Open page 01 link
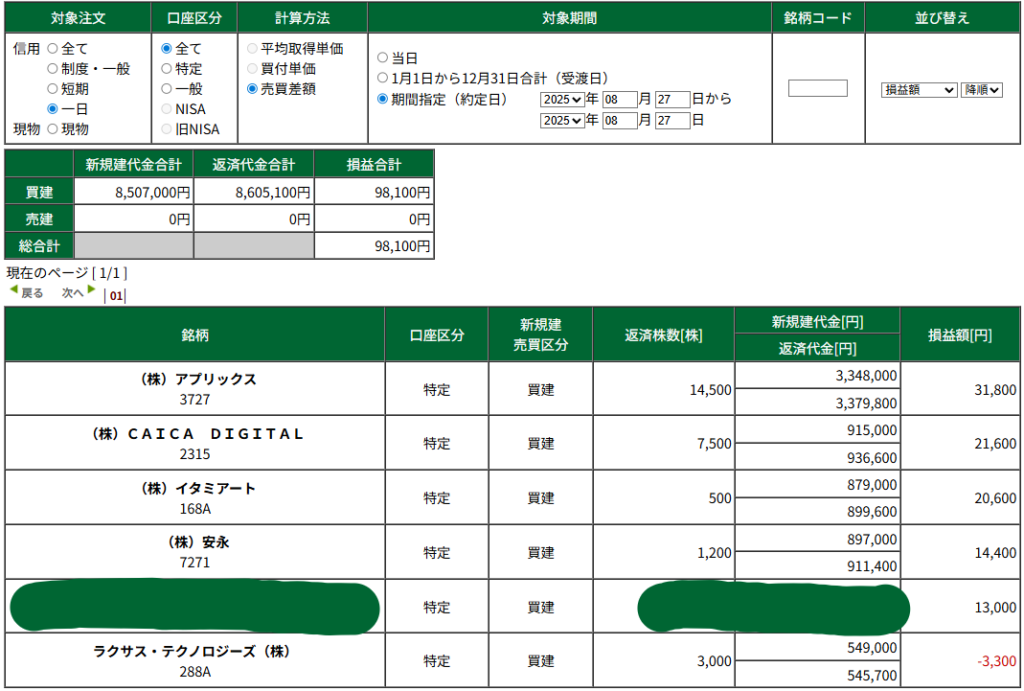This screenshot has width=1024, height=691. coord(116,296)
